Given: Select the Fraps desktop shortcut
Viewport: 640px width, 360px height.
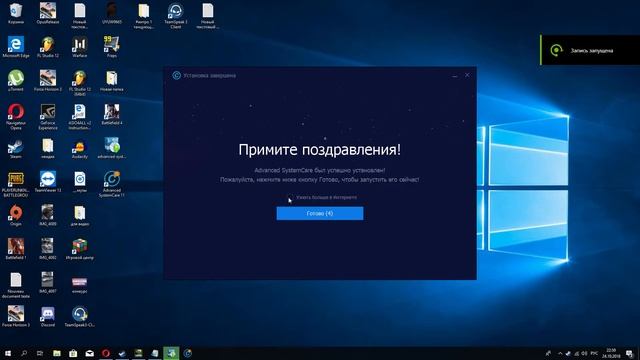Looking at the screenshot, I should pos(111,47).
